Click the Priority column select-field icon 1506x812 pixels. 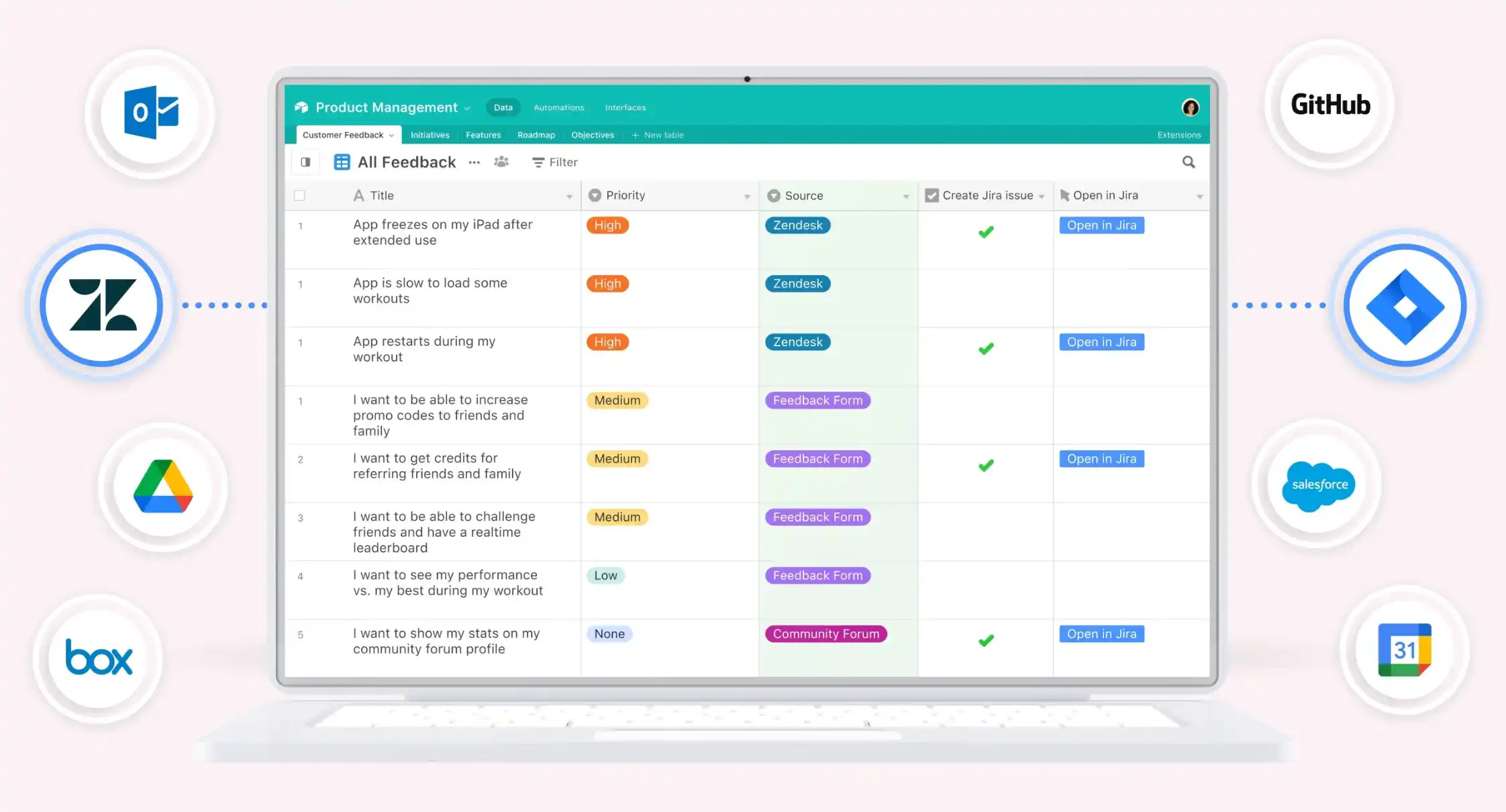coord(595,195)
